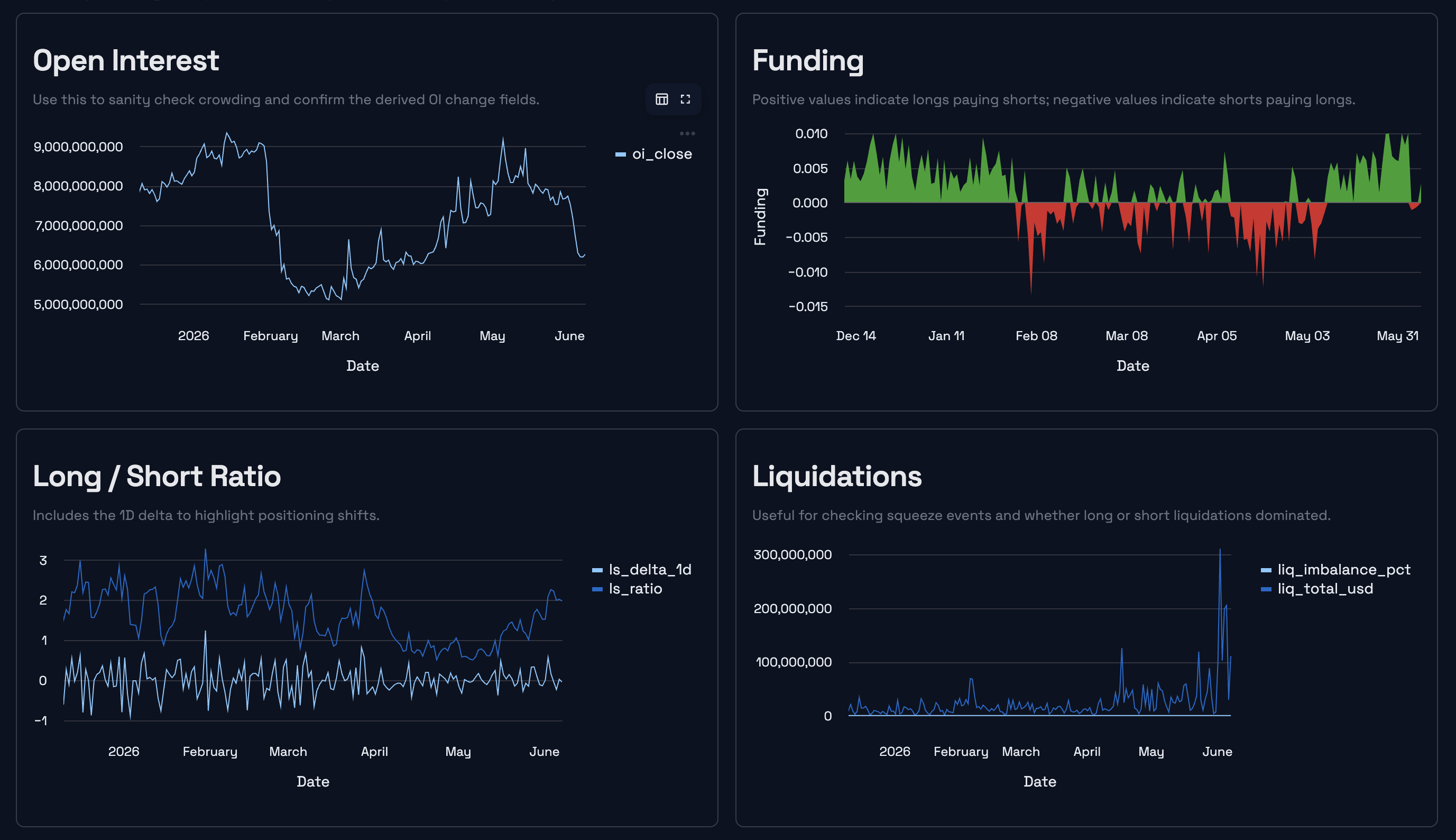This screenshot has height=840, width=1456.
Task: Click the 1D delta description text
Action: (x=206, y=515)
